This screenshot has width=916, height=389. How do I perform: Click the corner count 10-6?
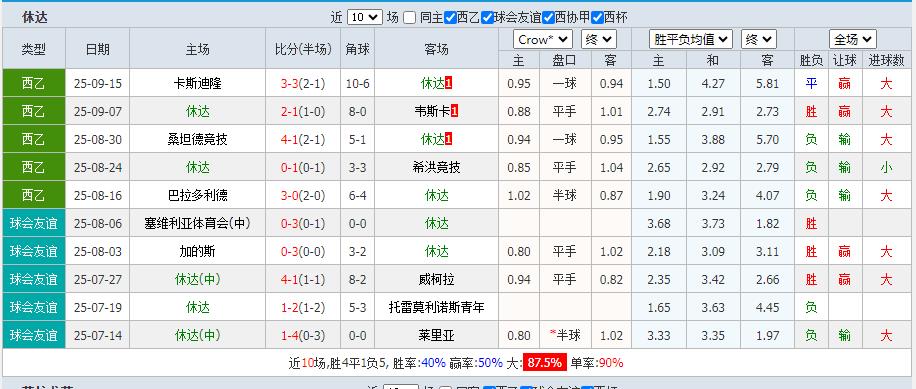coord(358,83)
